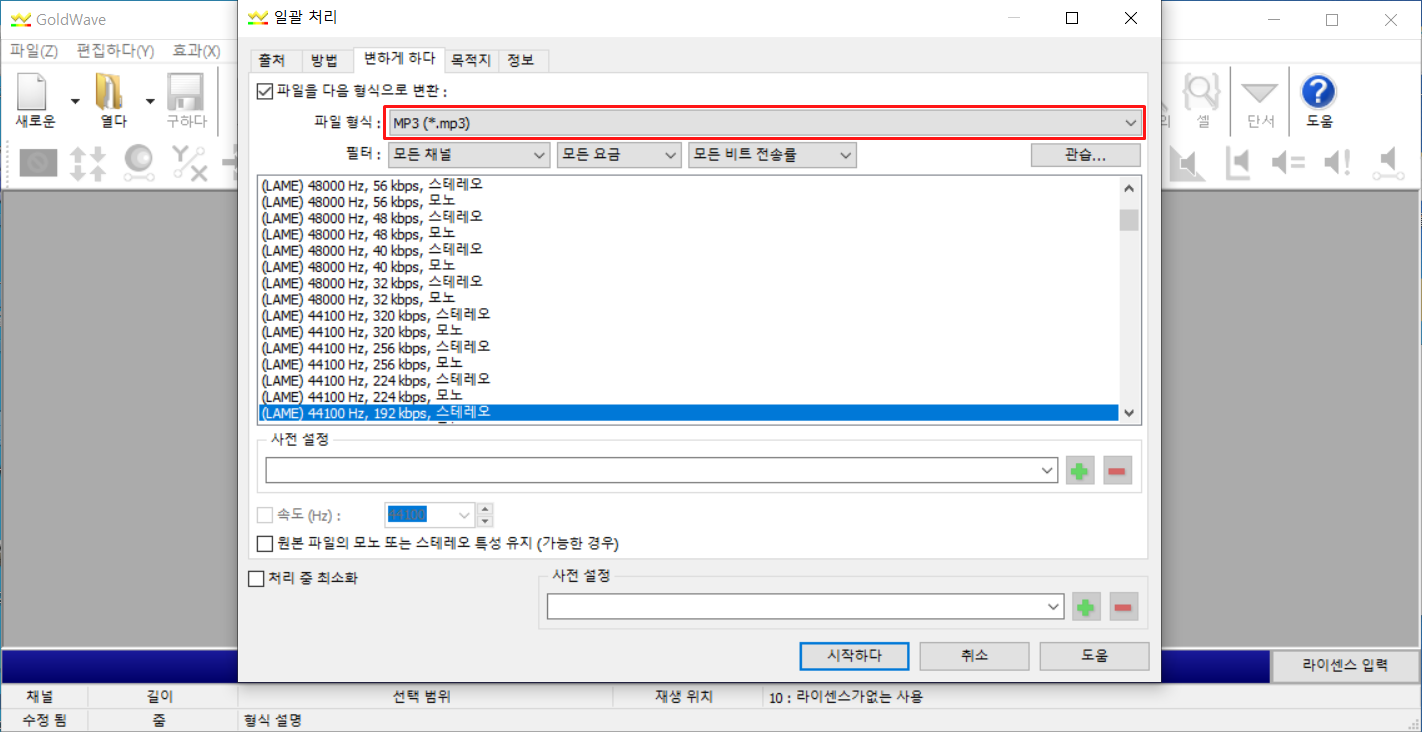Switch to the 방법 tab
Screen dimensions: 1422x732
325,60
